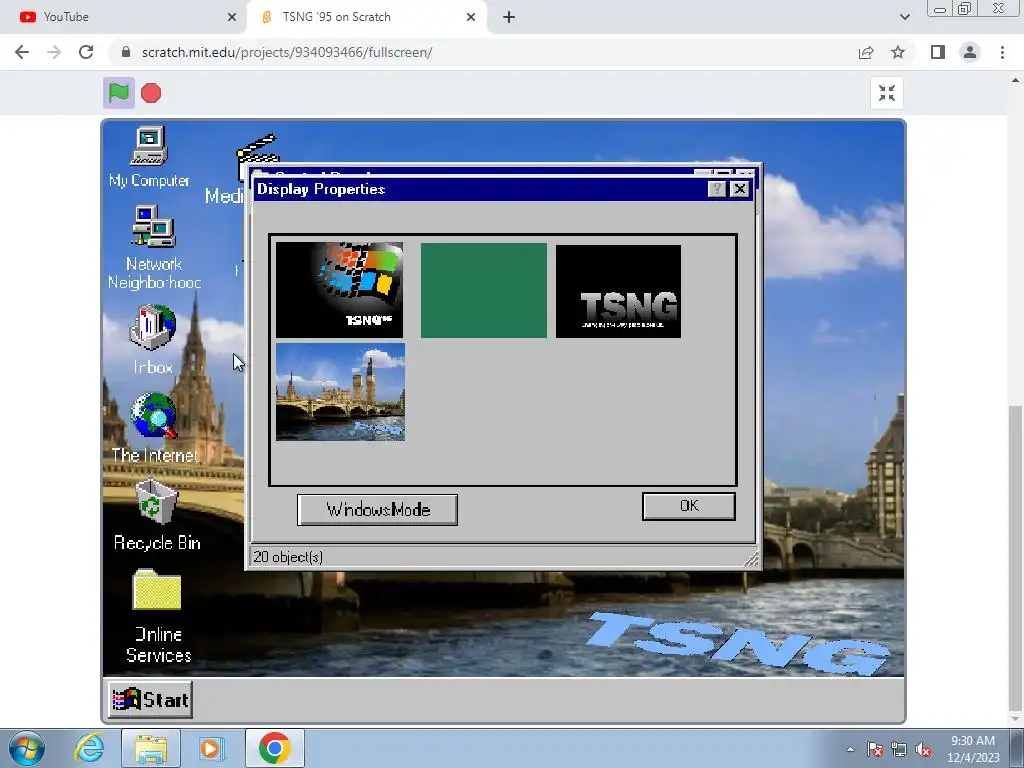
Task: Show hidden system tray icons
Action: [x=850, y=749]
